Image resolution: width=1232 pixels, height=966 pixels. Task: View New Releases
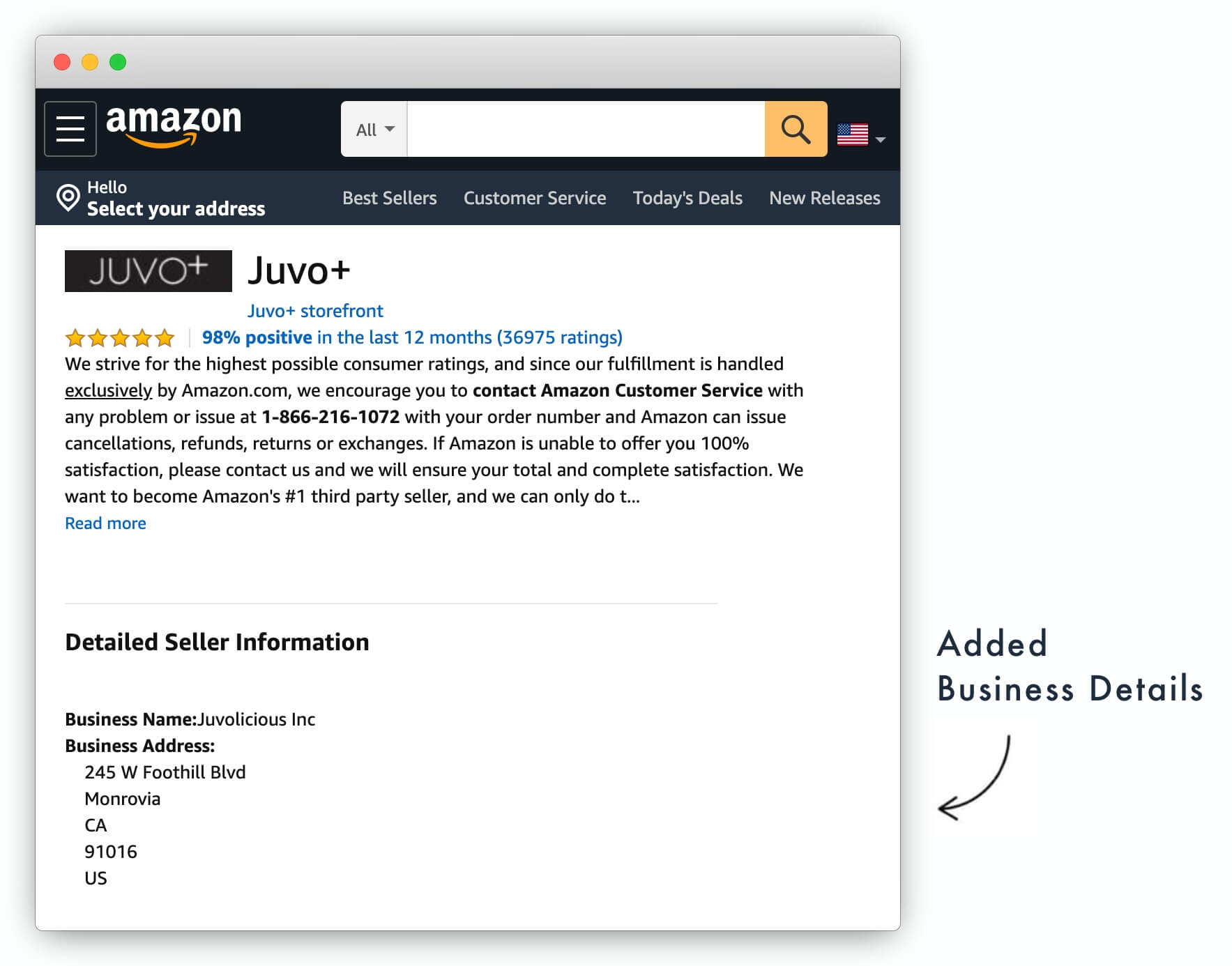point(824,198)
